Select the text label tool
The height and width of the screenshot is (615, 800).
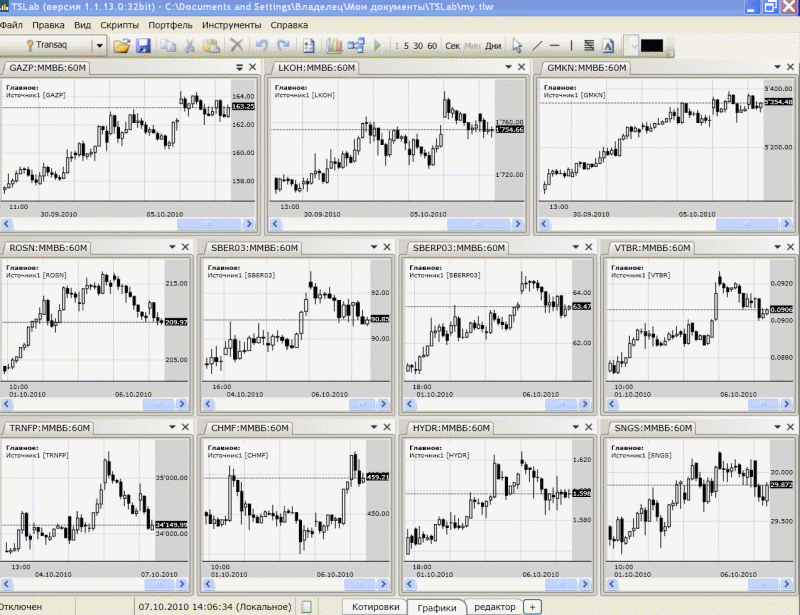608,46
